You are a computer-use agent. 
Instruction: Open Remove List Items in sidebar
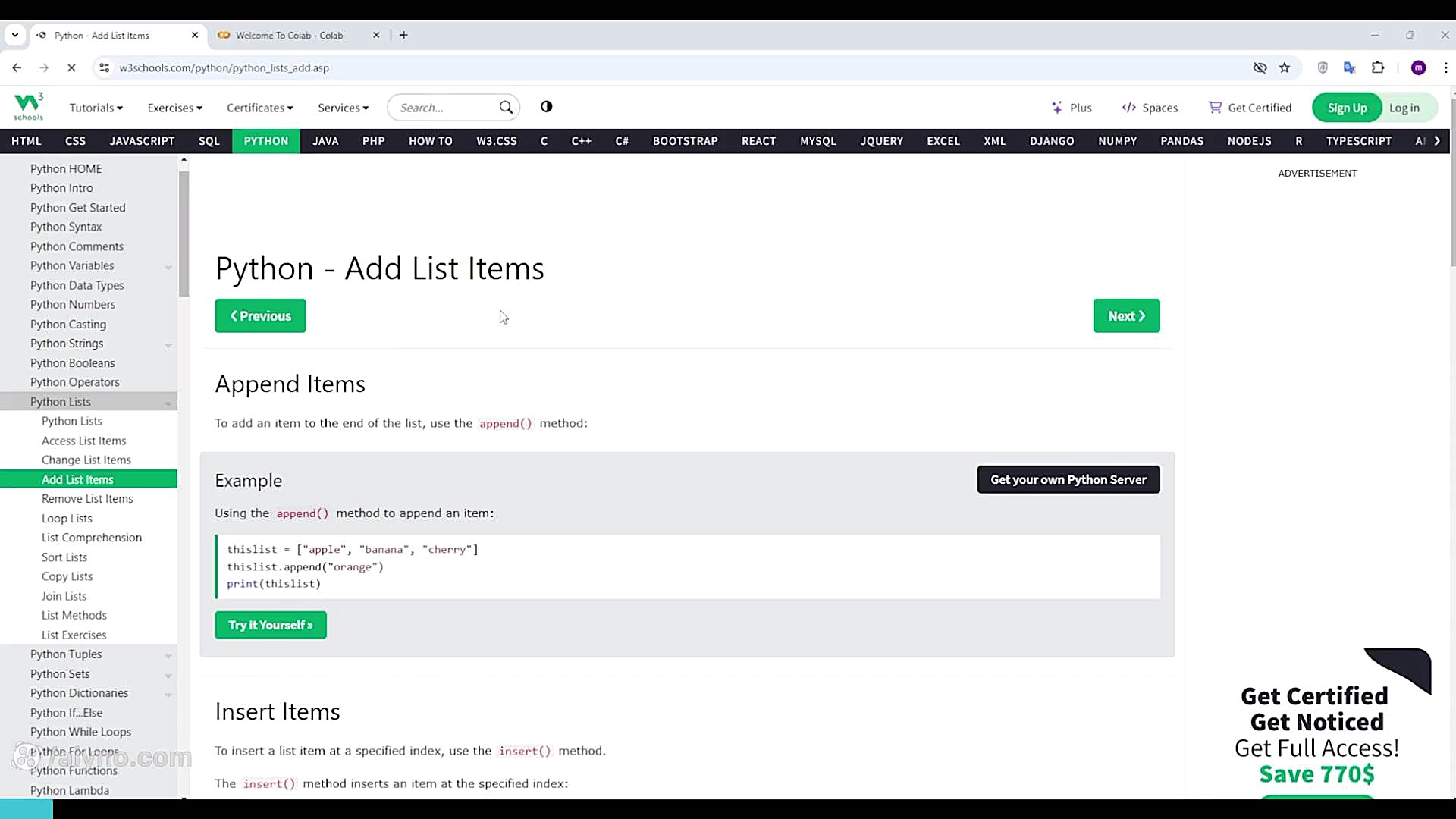(x=87, y=499)
